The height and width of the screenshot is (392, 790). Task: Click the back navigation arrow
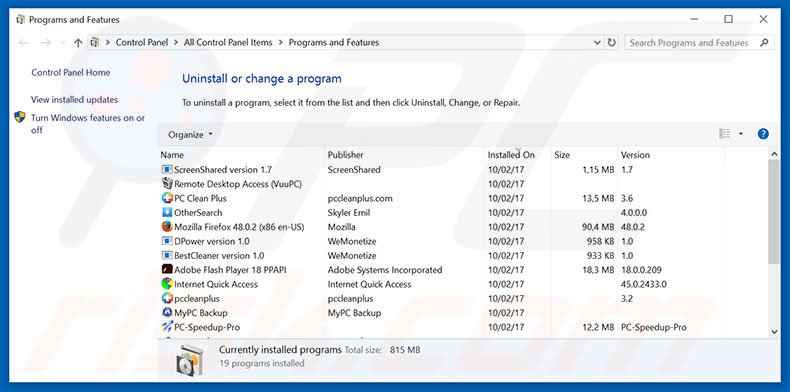[x=23, y=43]
